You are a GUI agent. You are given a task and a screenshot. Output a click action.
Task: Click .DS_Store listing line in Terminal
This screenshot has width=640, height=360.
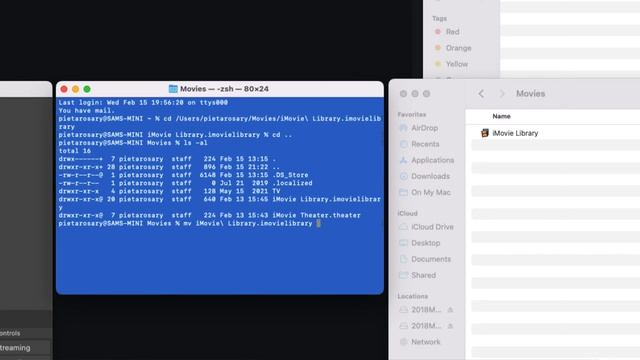click(x=183, y=175)
